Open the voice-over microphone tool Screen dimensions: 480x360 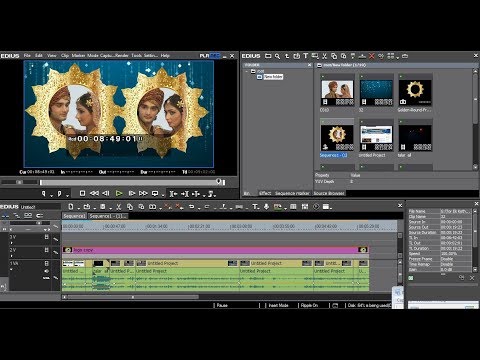(266, 207)
